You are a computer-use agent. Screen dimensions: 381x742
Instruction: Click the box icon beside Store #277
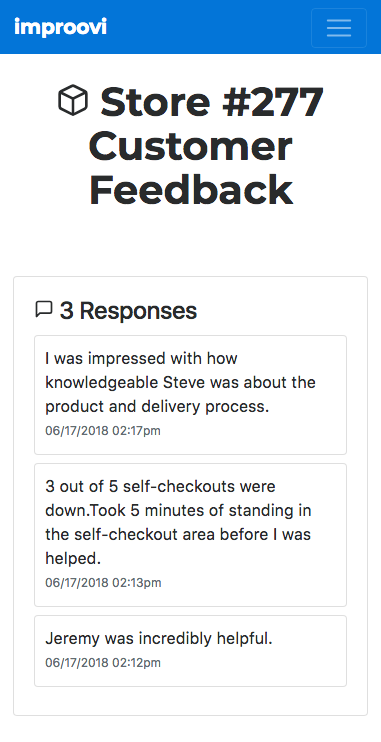[73, 100]
